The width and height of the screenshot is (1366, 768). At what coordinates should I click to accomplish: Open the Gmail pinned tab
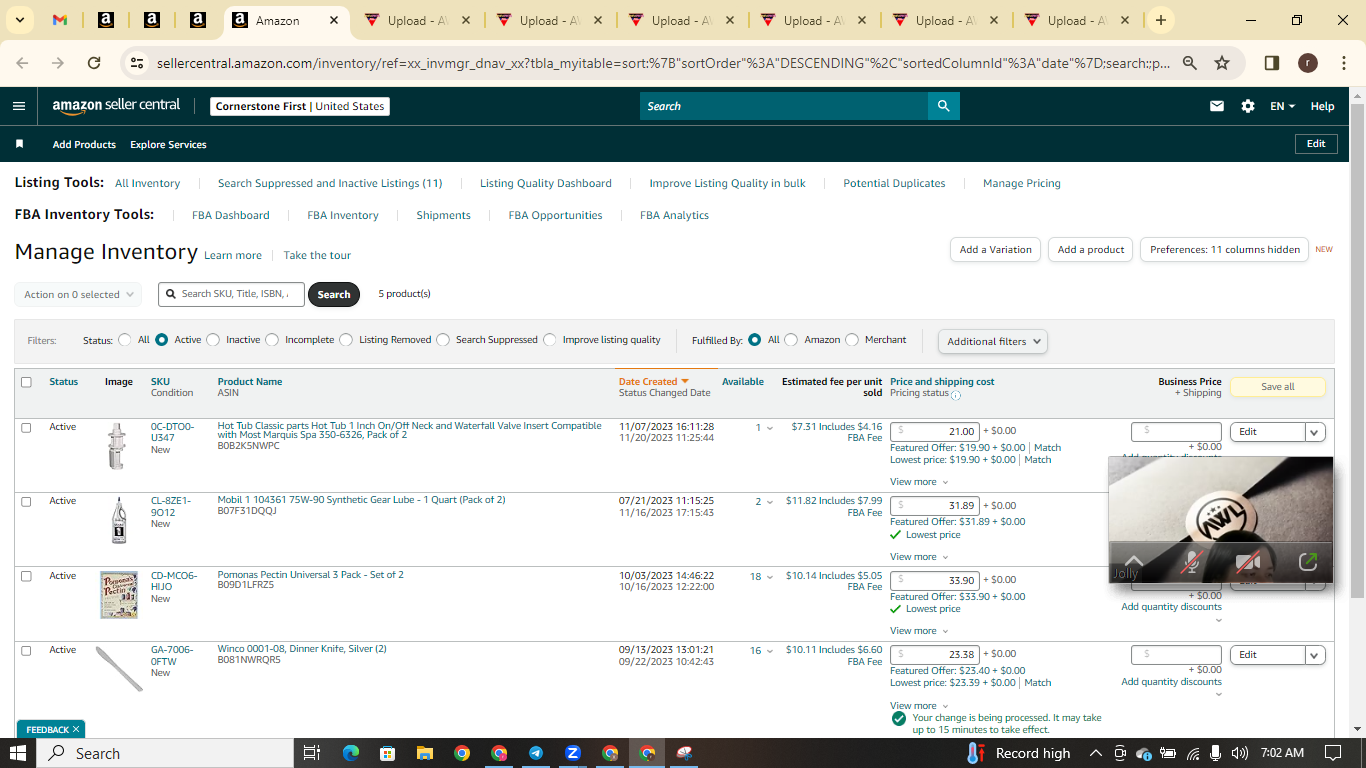click(60, 20)
